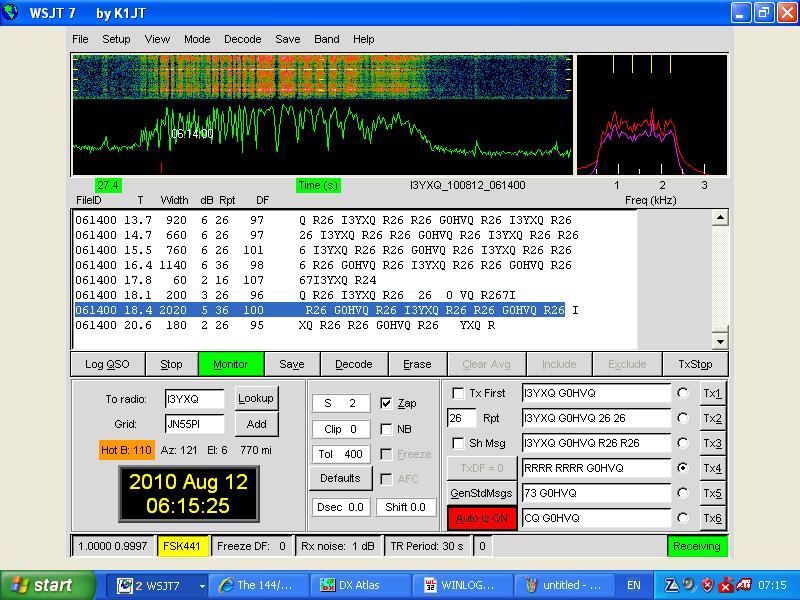
Task: Select the Tx3 message radio button
Action: pyautogui.click(x=683, y=443)
